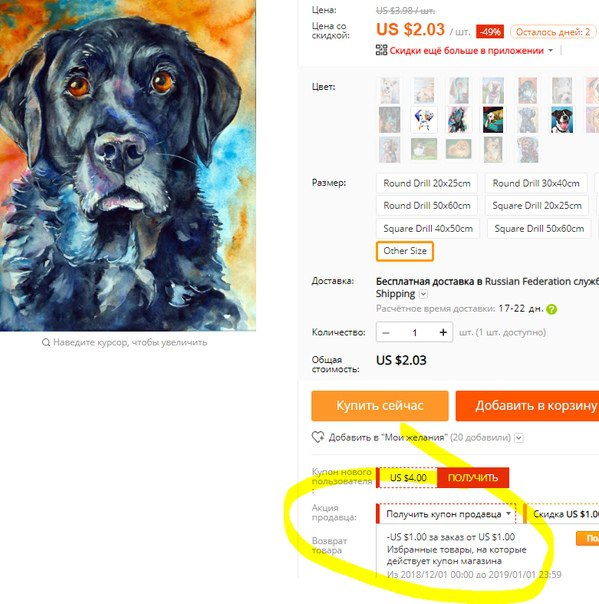The width and height of the screenshot is (599, 604).
Task: Select the black-and-white dog on teal thumbnail
Action: click(x=562, y=120)
